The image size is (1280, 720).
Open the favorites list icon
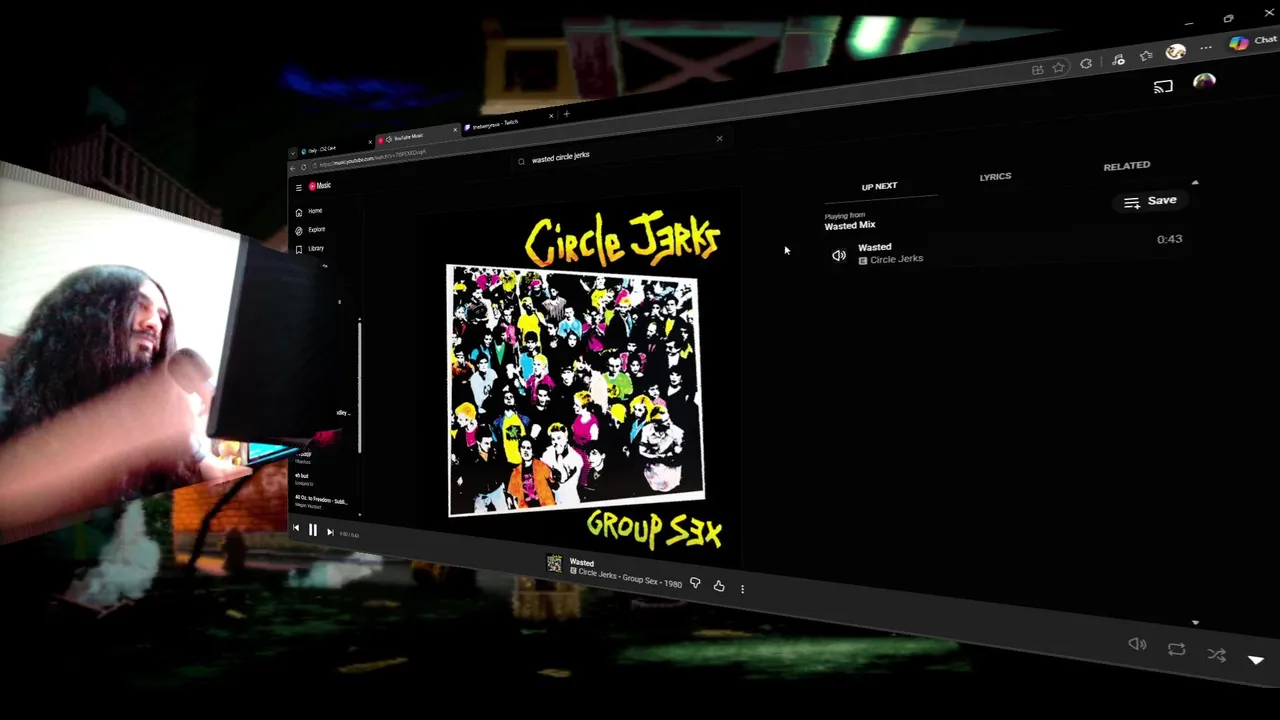point(1146,56)
